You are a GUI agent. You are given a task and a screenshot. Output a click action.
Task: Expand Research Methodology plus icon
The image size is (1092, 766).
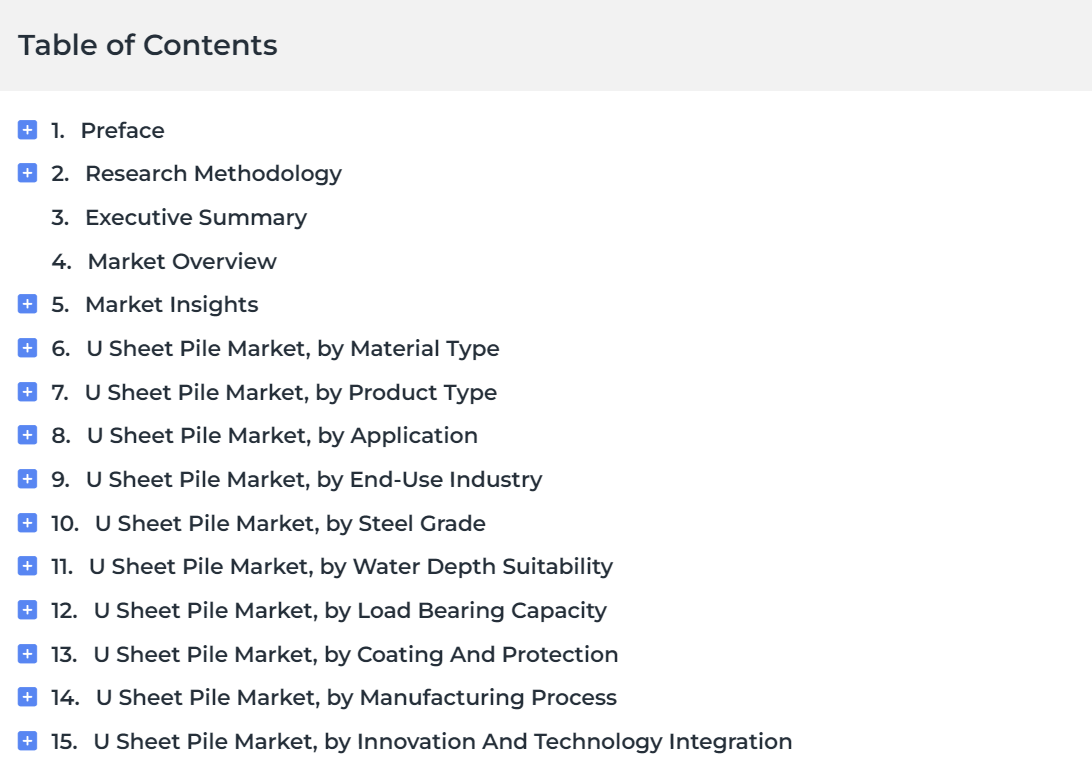(x=28, y=174)
